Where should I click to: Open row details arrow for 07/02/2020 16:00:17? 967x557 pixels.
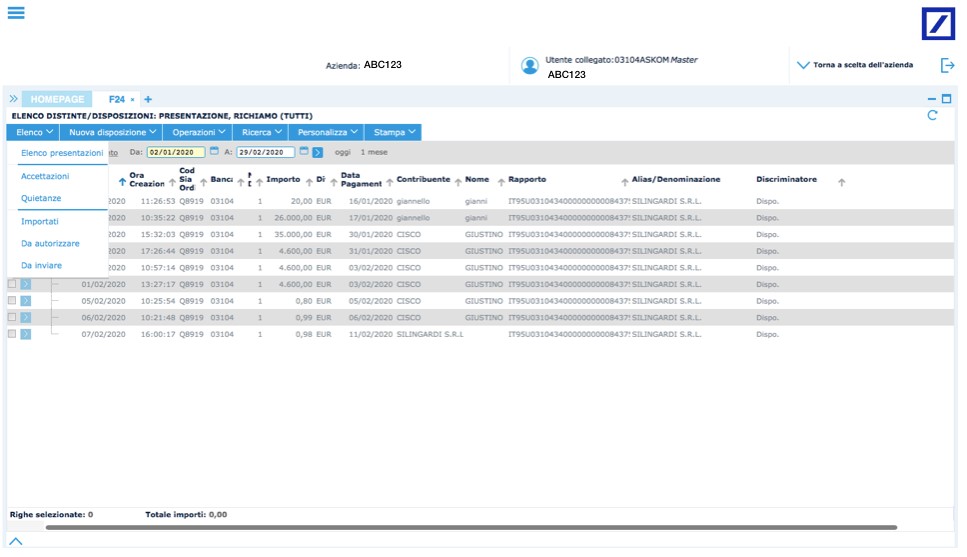pyautogui.click(x=25, y=334)
